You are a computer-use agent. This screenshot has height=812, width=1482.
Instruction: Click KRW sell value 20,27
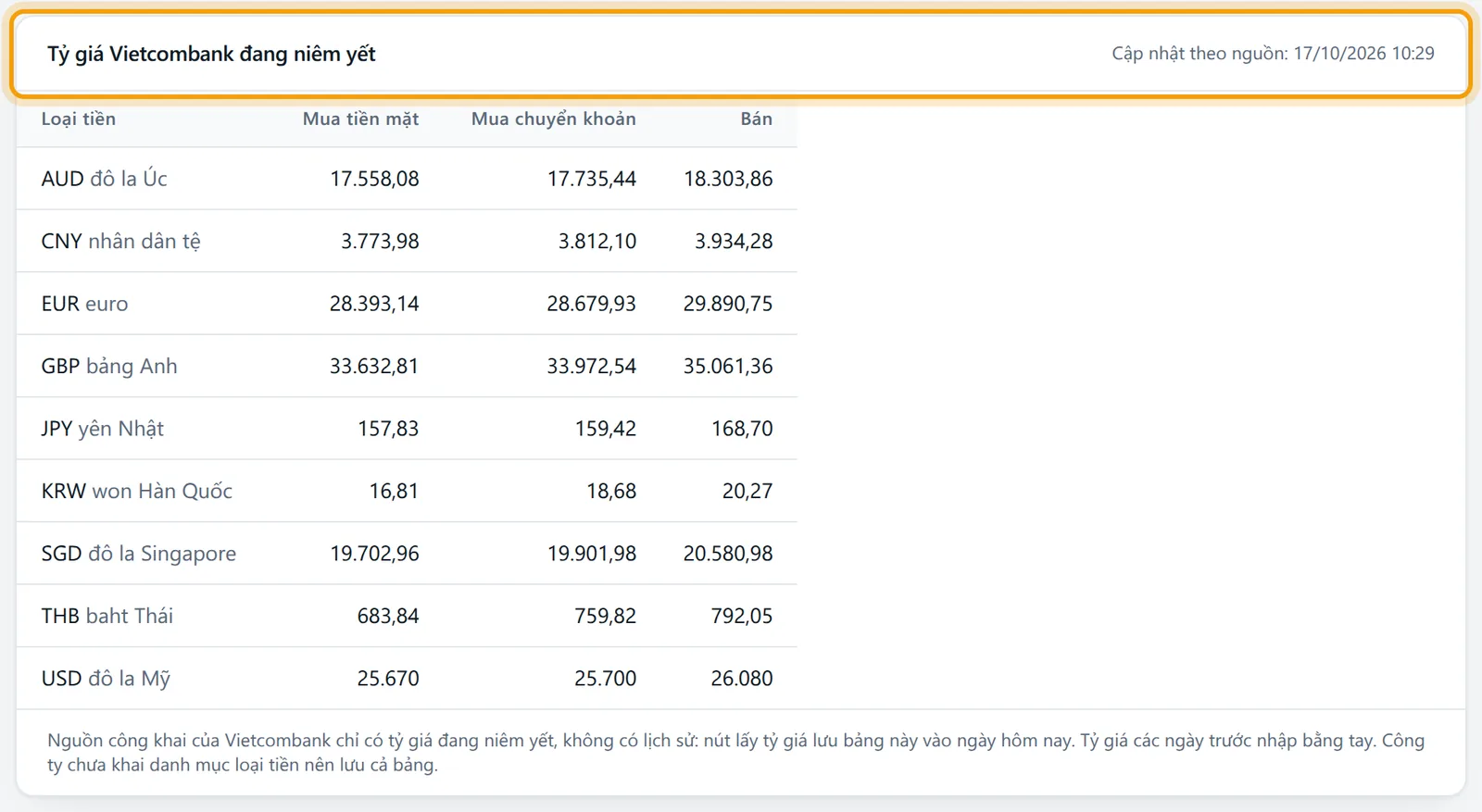(747, 491)
